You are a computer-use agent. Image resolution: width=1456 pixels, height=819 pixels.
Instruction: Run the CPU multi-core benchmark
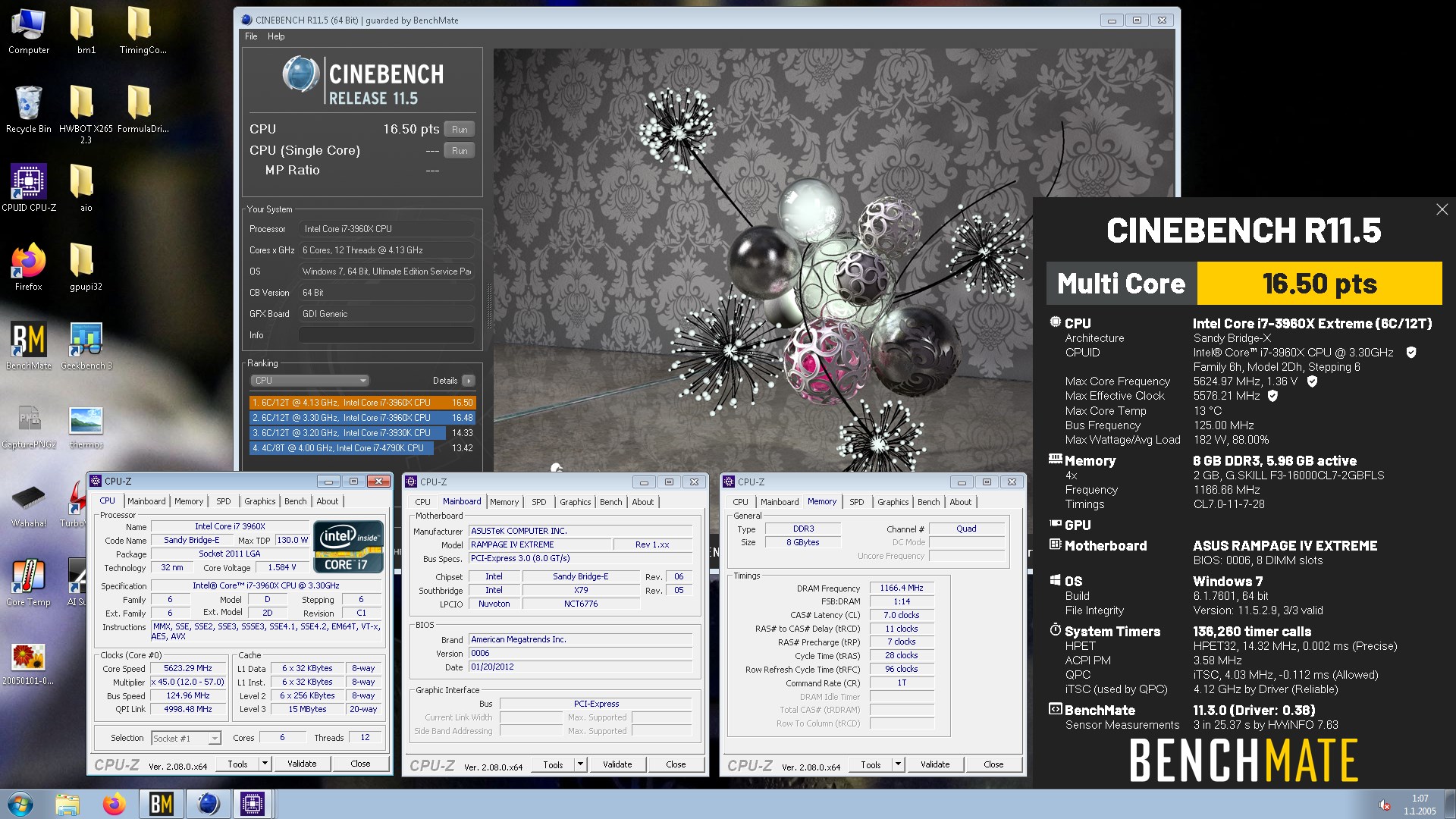coord(460,130)
